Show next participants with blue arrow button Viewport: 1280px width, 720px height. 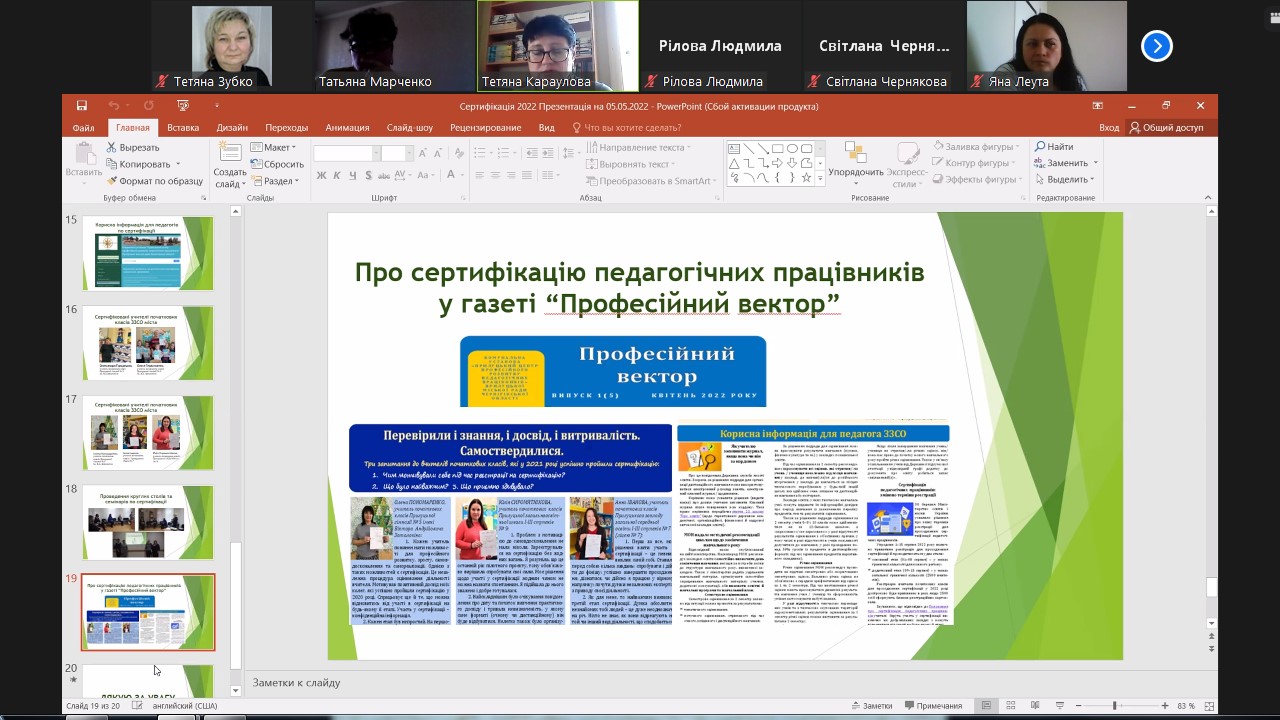[1156, 46]
